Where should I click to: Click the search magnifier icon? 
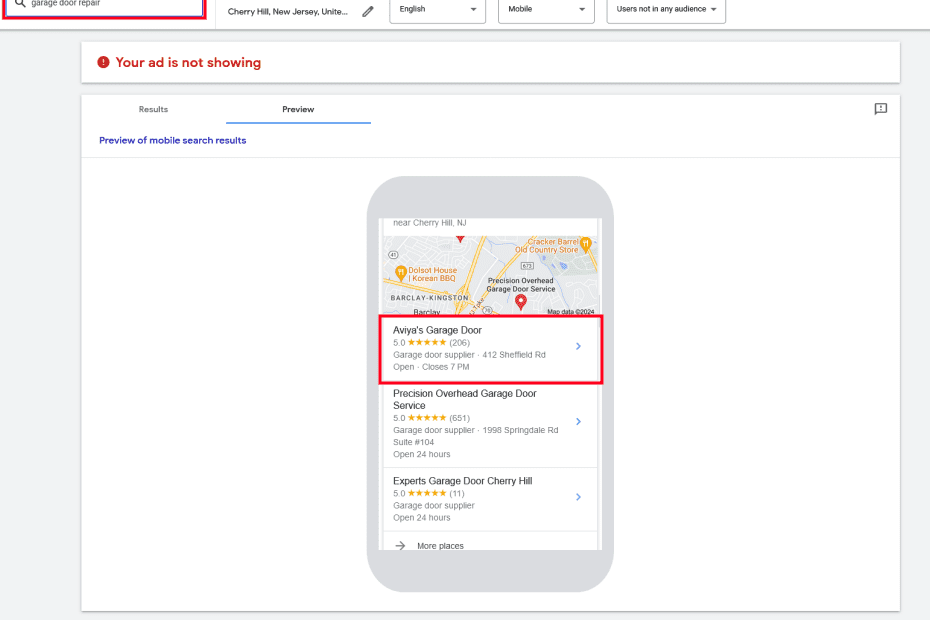coord(20,4)
